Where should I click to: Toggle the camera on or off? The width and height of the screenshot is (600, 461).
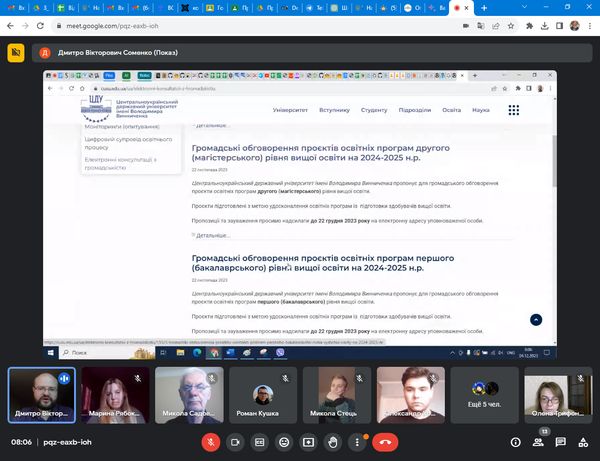click(236, 441)
